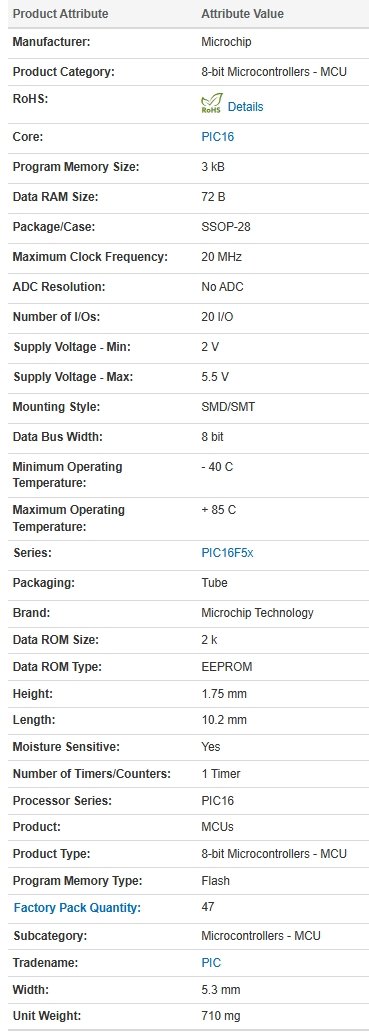Open the RoHS Details link
The width and height of the screenshot is (369, 1032).
[x=245, y=107]
